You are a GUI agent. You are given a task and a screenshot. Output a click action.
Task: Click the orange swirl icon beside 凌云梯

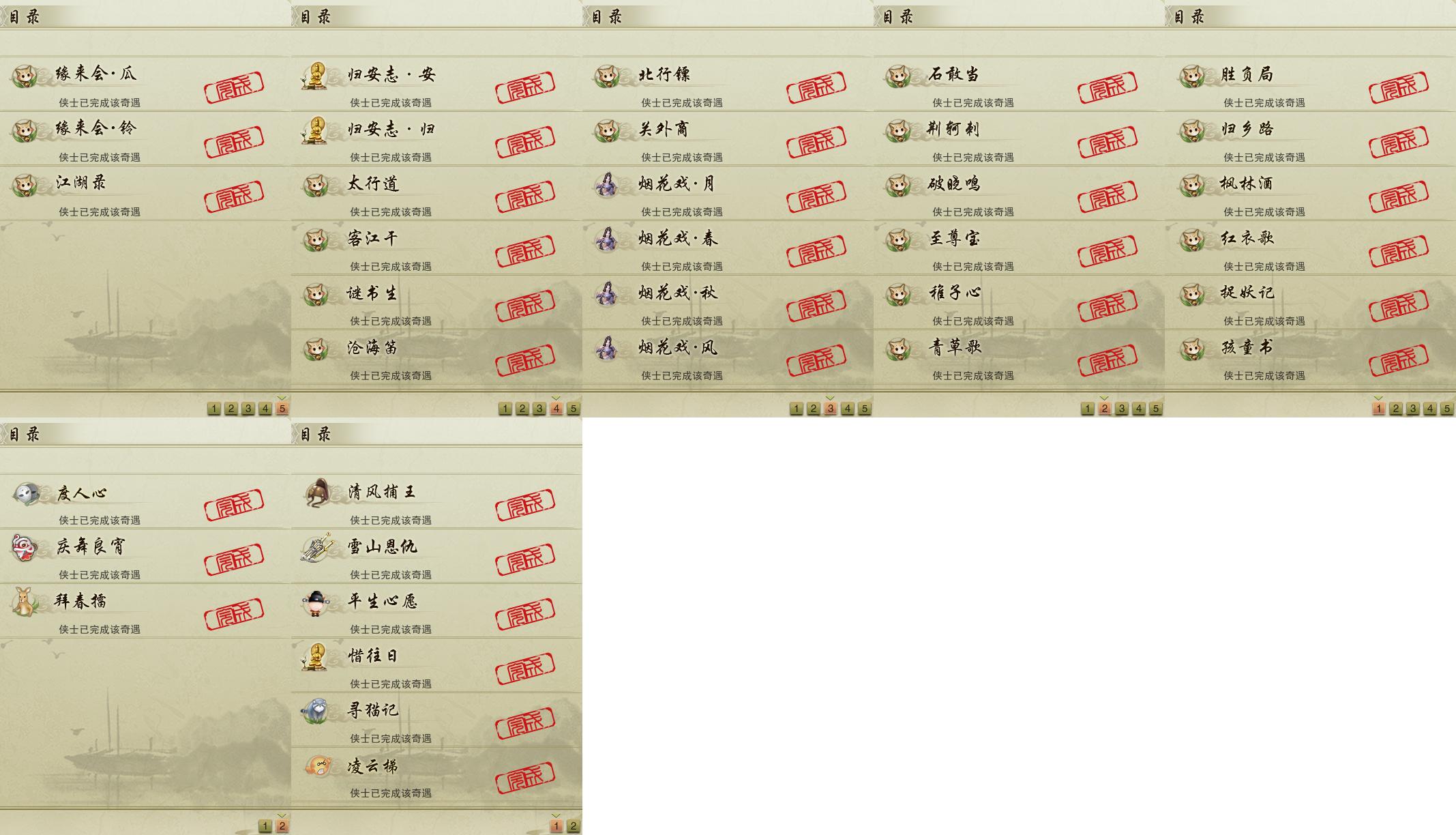(317, 765)
